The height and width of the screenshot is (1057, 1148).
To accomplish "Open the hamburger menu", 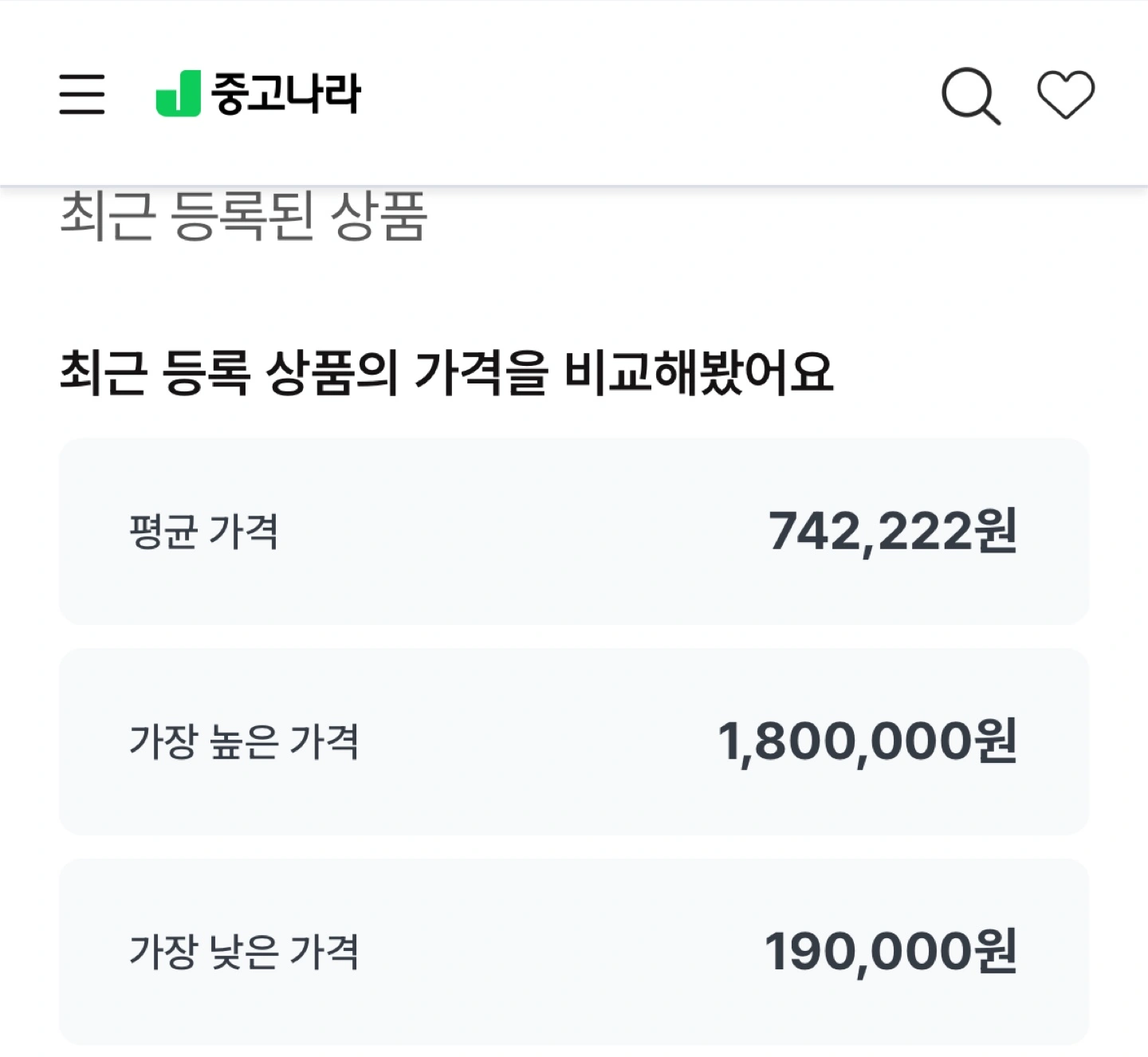I will click(82, 94).
